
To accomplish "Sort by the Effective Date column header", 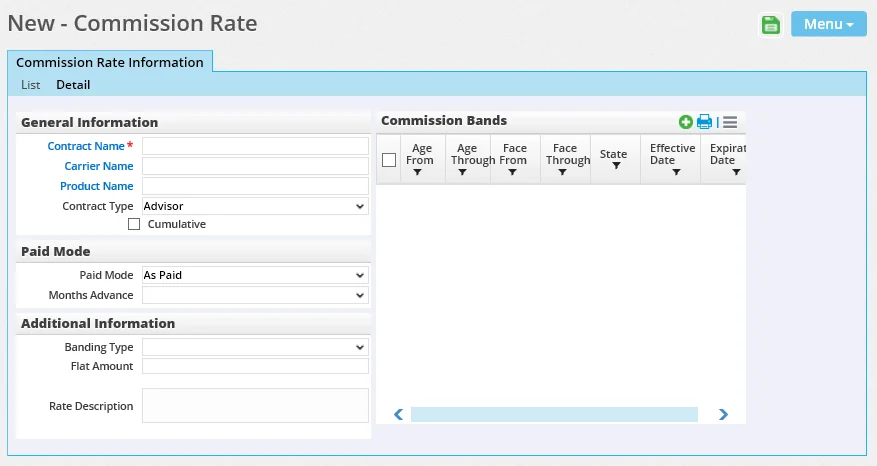I will coord(672,154).
